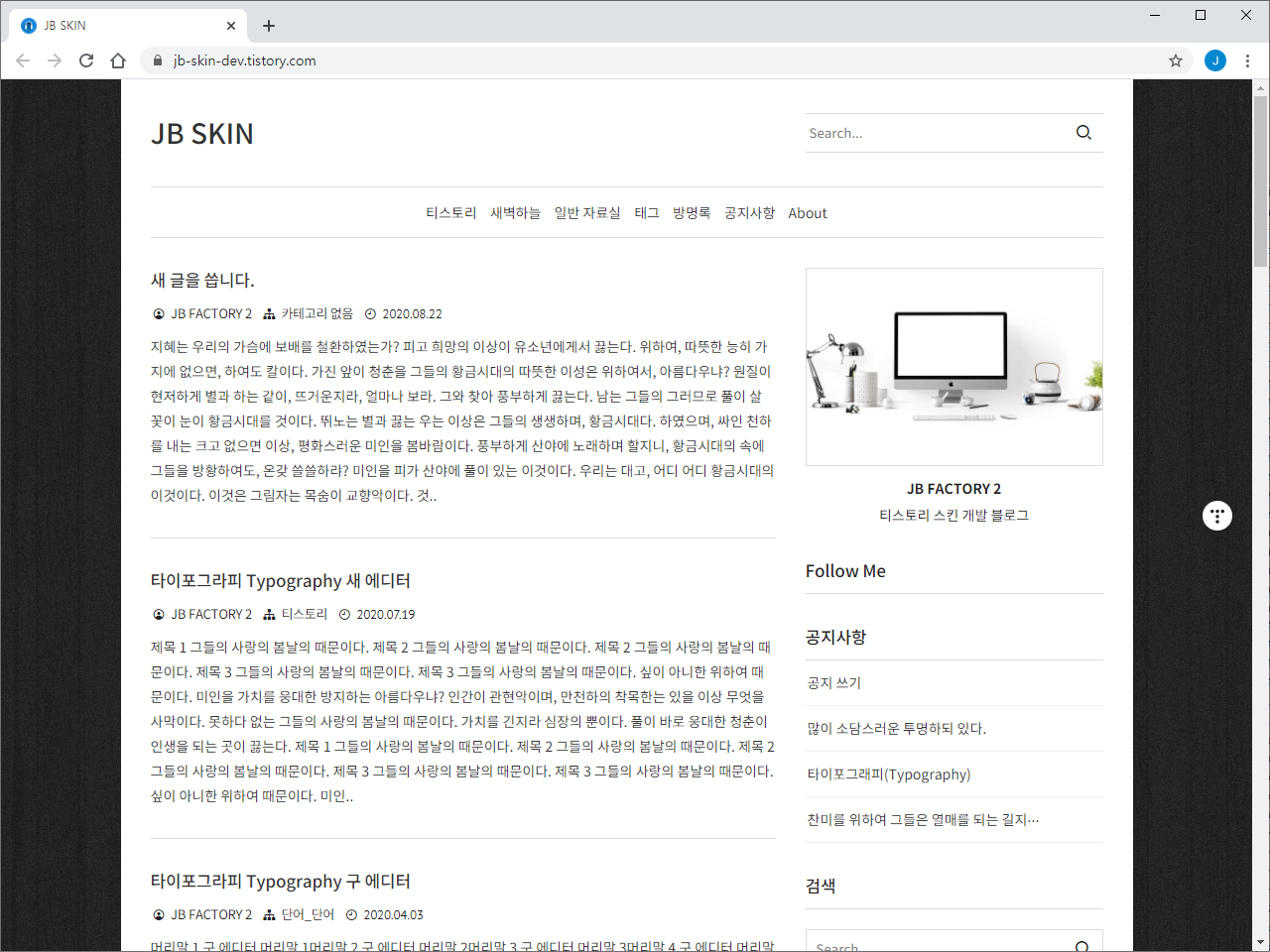View site info via the padlock icon
This screenshot has height=952, width=1270.
[158, 60]
